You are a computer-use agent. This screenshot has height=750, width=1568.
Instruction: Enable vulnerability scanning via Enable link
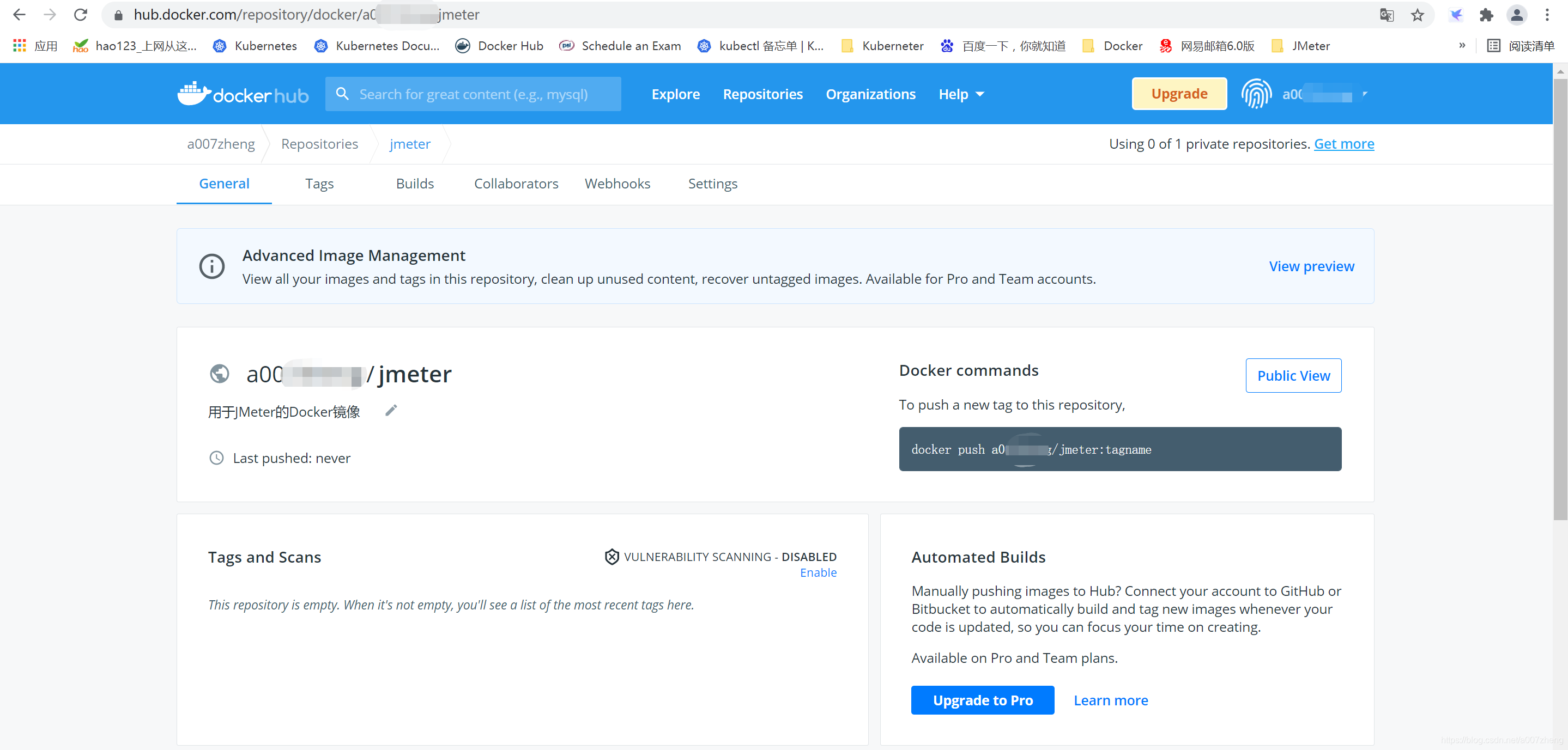818,572
